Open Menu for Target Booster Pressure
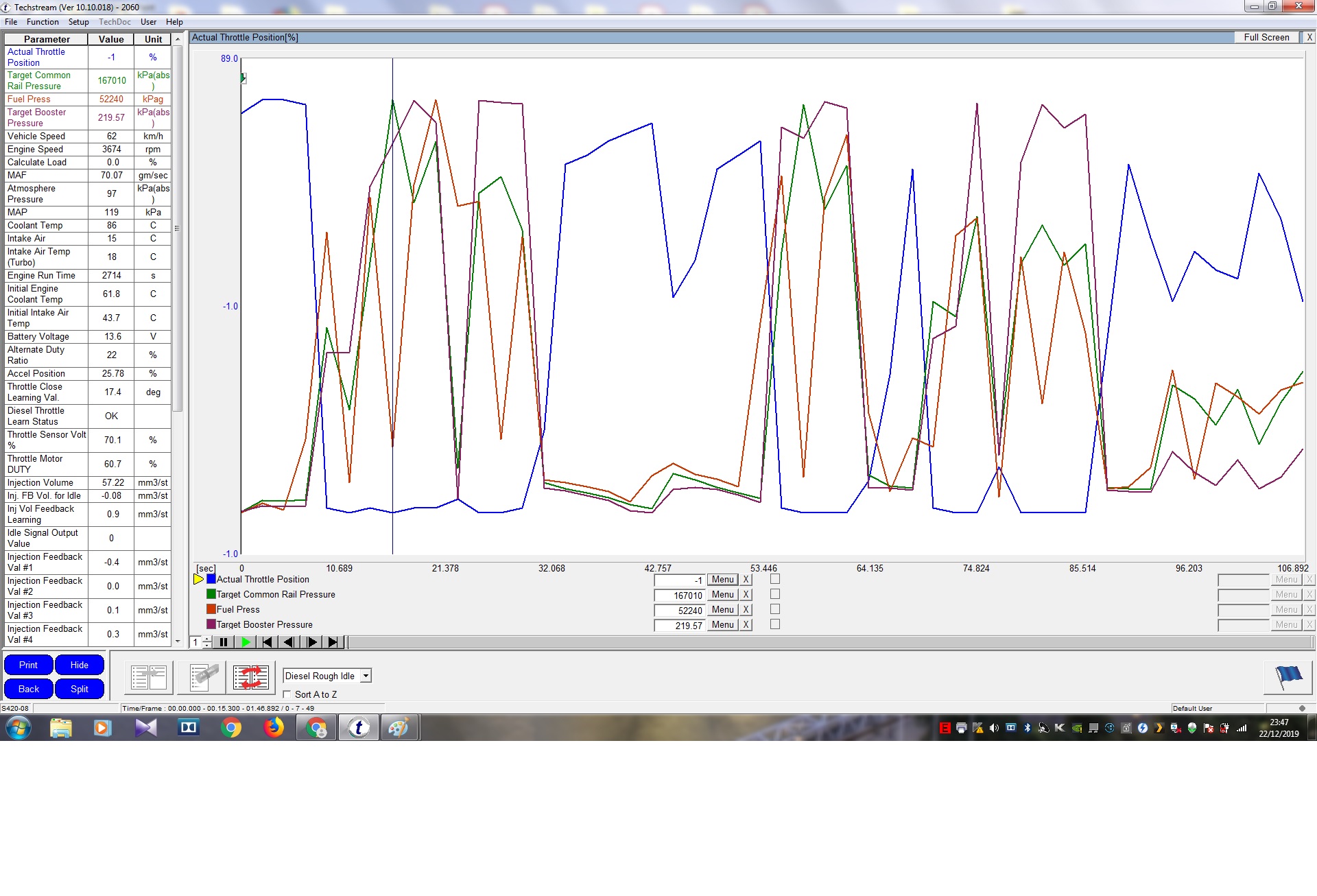The width and height of the screenshot is (1317, 896). pyautogui.click(x=722, y=625)
